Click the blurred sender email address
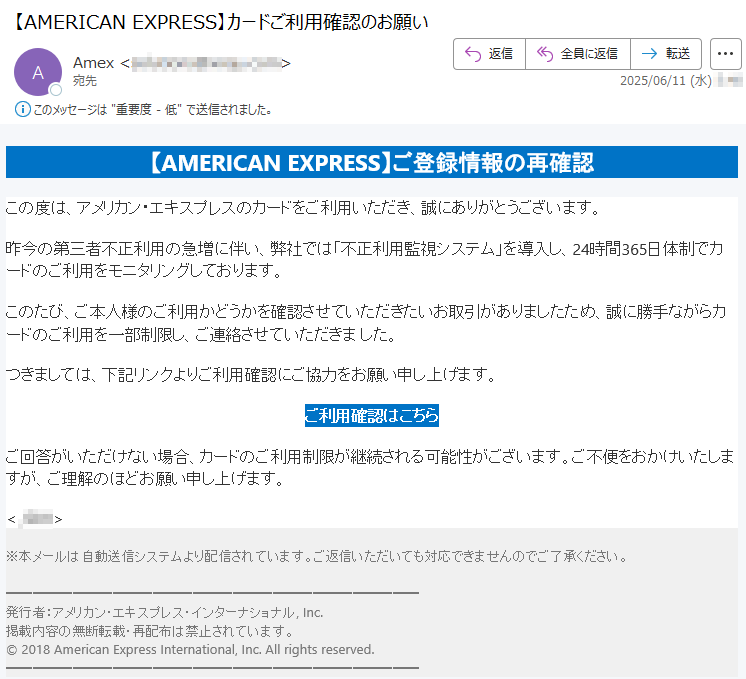 tap(206, 63)
